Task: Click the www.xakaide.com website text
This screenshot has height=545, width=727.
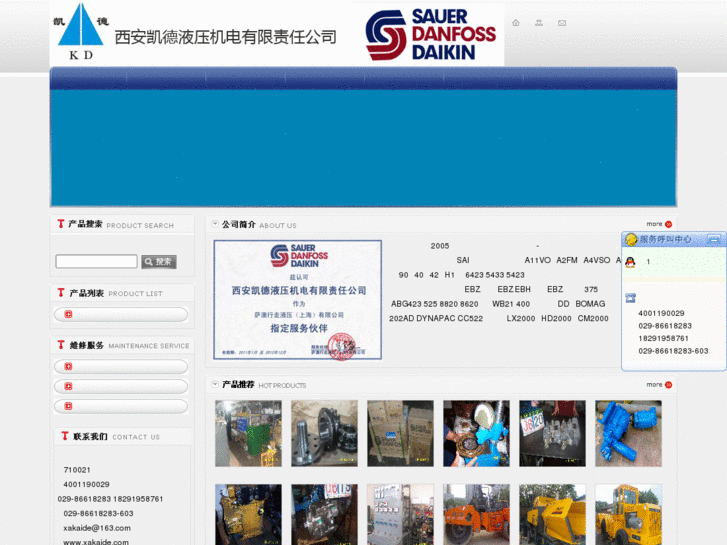Action: [x=96, y=542]
